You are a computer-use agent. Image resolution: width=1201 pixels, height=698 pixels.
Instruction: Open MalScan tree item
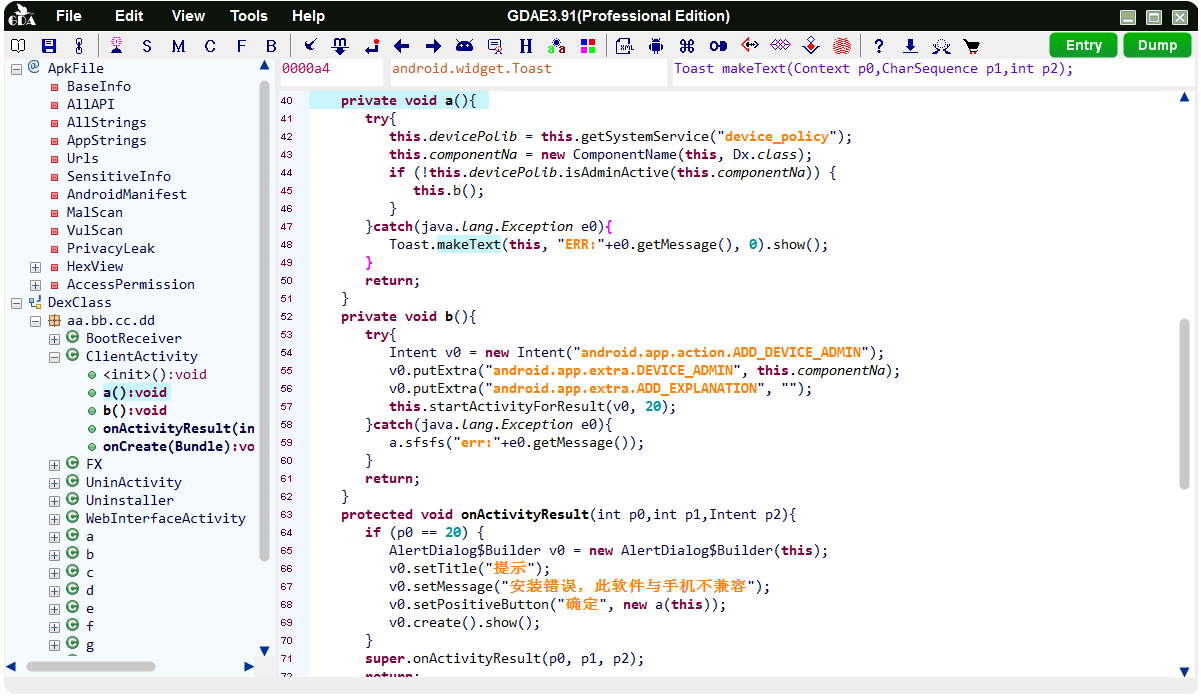point(94,212)
